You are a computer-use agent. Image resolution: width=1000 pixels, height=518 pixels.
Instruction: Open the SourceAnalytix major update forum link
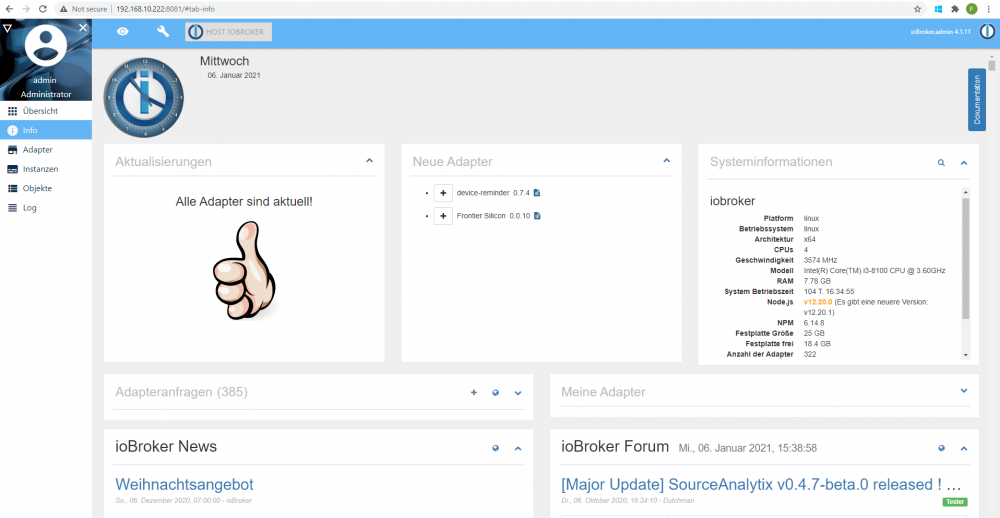[761, 484]
